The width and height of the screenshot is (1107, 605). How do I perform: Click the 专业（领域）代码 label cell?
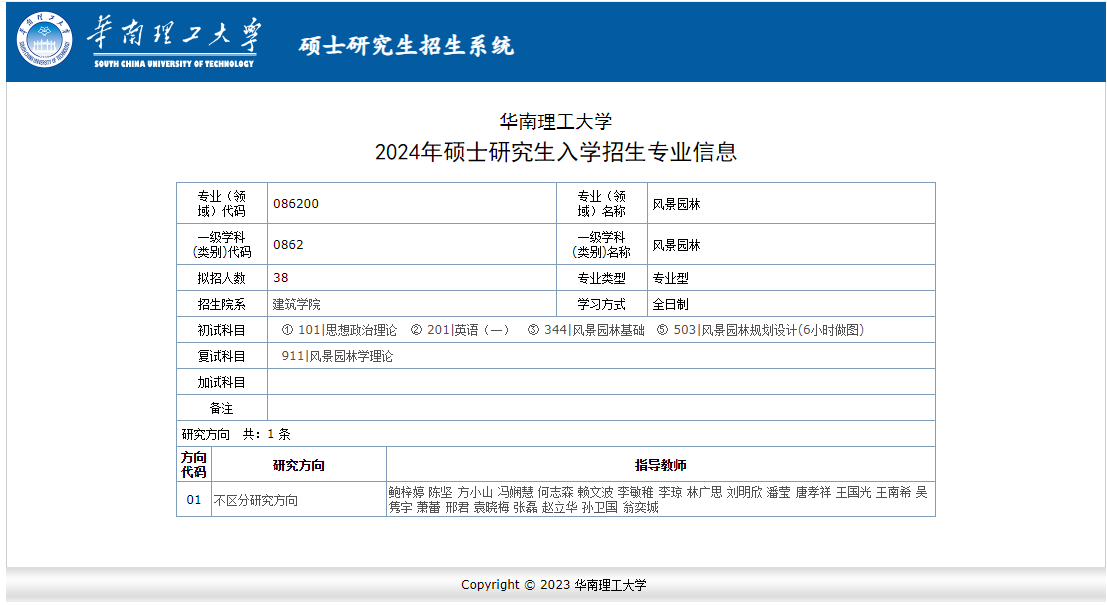(x=222, y=203)
